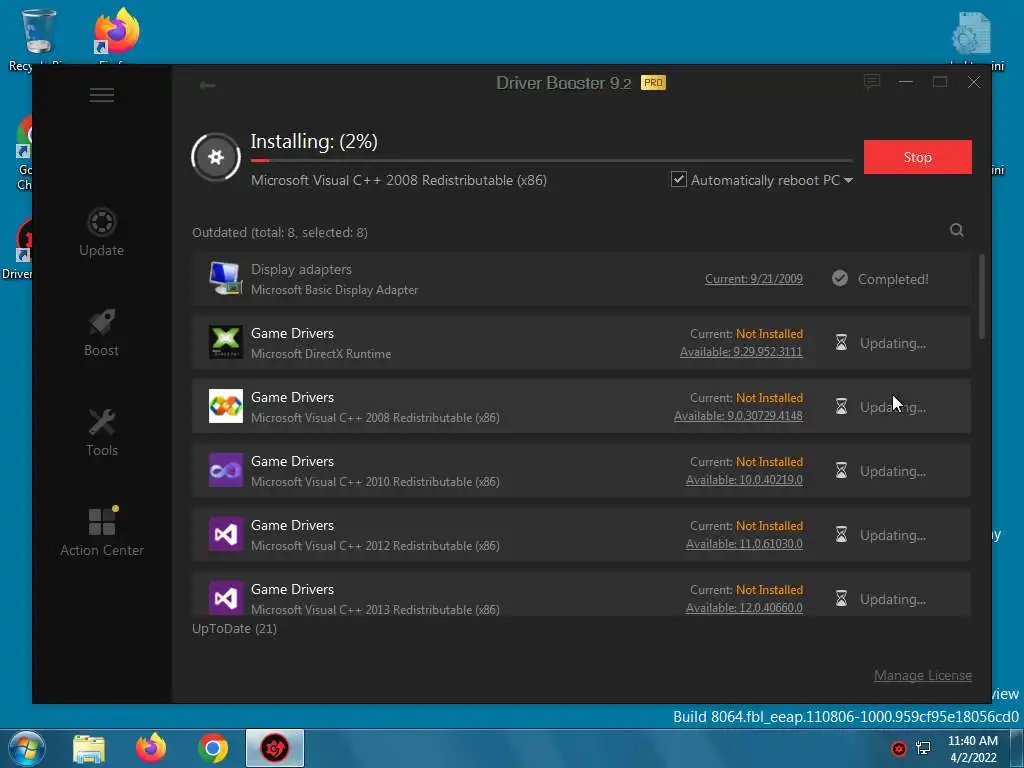
Task: Uncheck Automatically reboot PC checkbox
Action: click(x=679, y=180)
